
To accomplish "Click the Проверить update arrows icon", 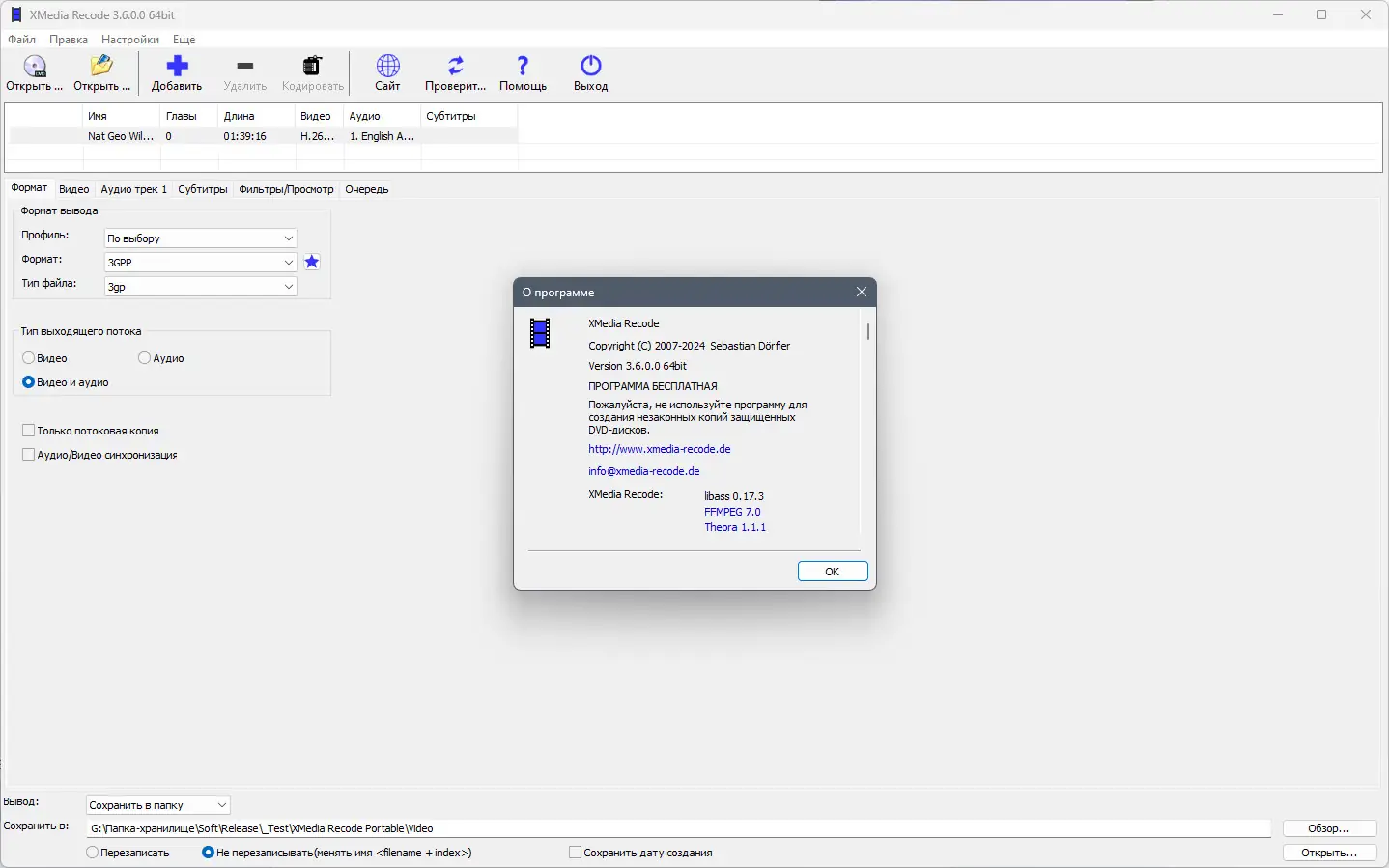I will [455, 66].
